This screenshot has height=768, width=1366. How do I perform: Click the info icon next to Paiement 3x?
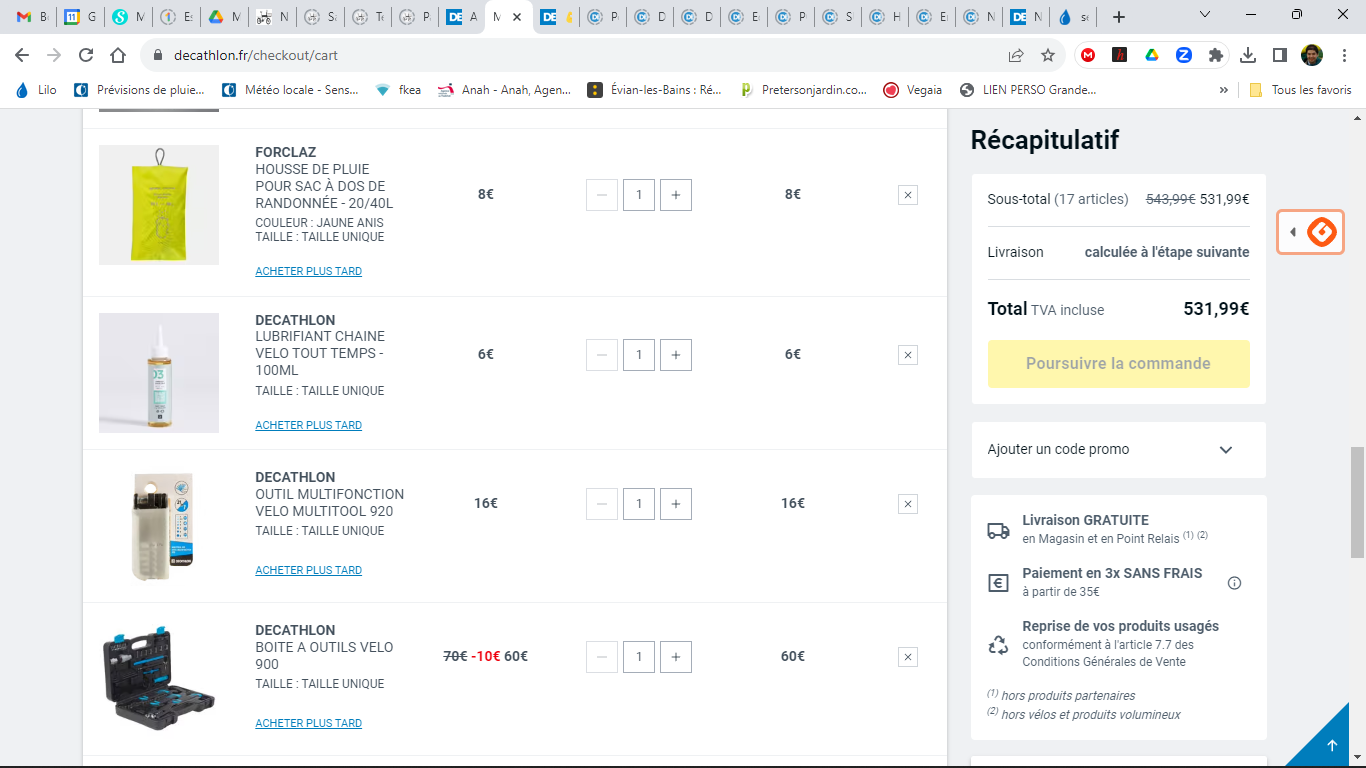[1234, 583]
